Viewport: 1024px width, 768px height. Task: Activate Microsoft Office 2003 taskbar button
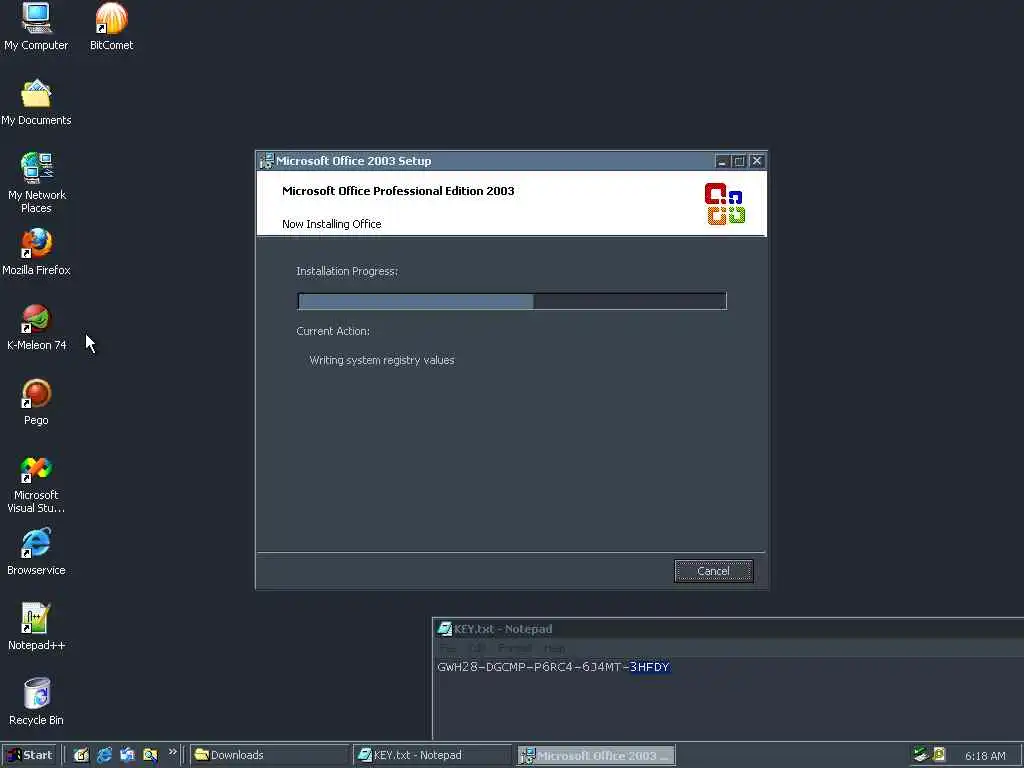pyautogui.click(x=596, y=756)
